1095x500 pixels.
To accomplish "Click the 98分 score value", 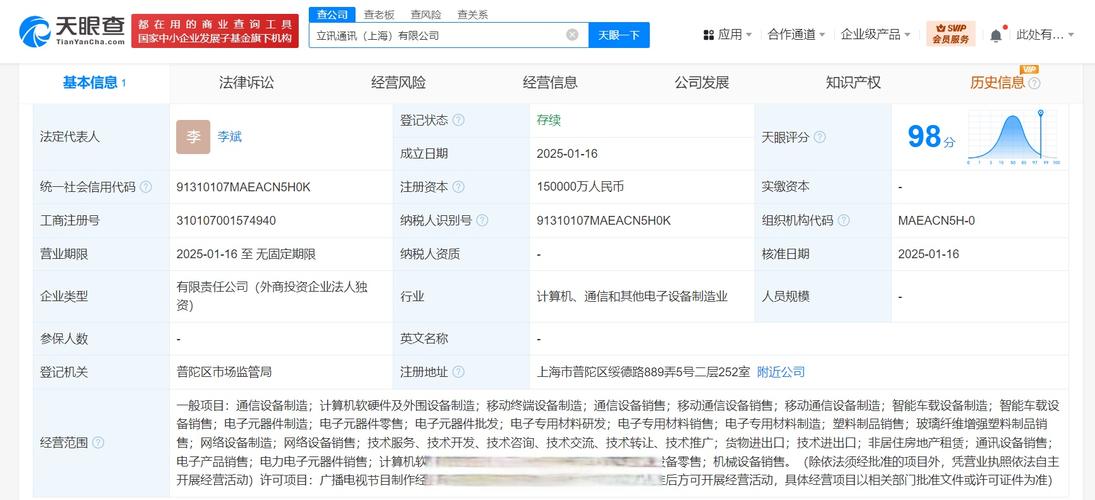I will coord(930,137).
